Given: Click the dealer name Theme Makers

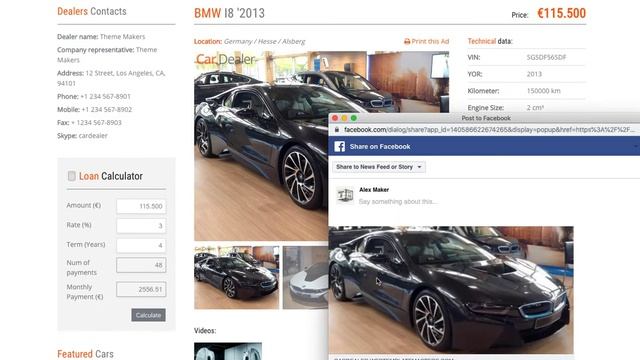Looking at the screenshot, I should tap(122, 37).
